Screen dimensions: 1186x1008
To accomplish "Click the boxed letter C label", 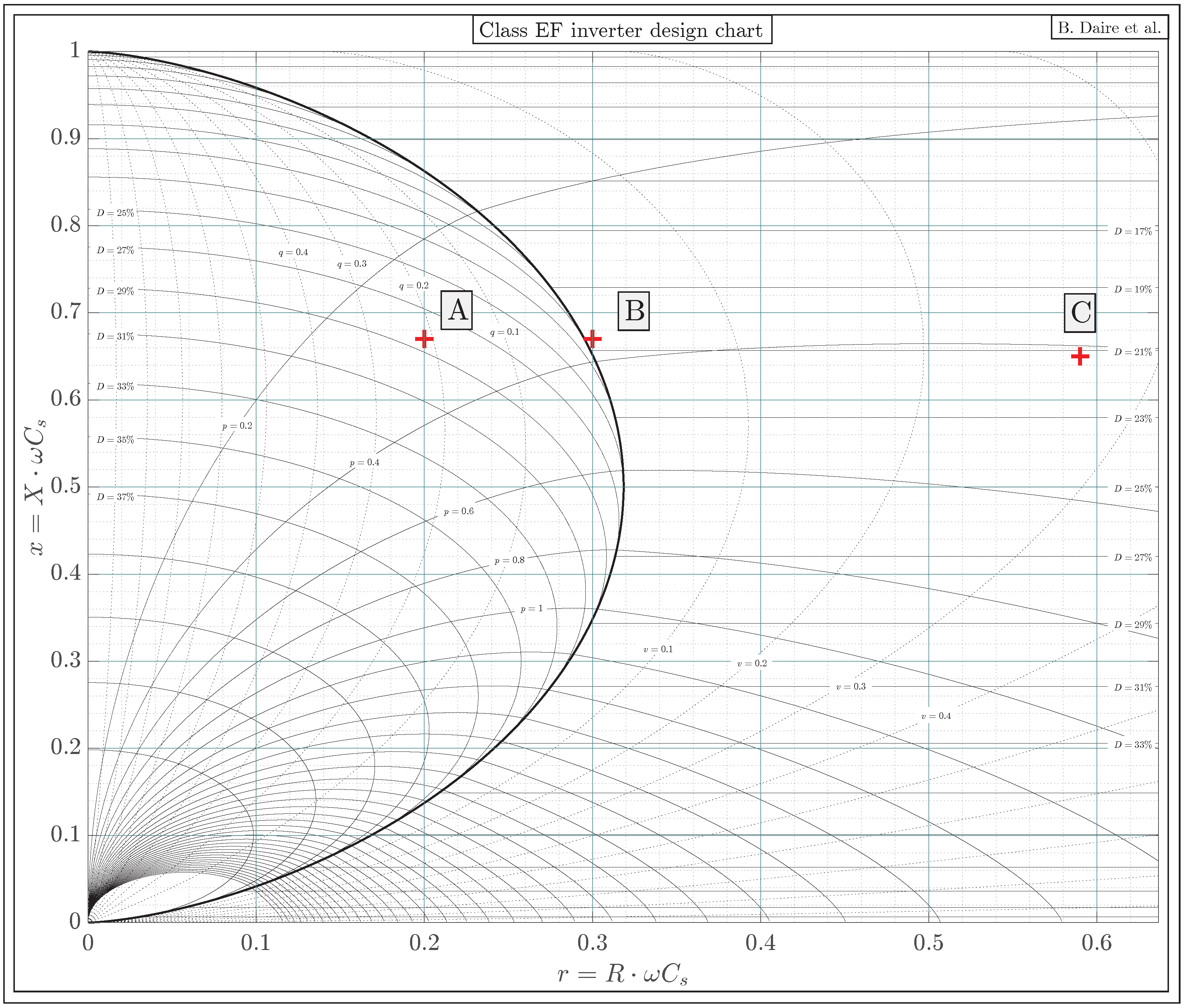I will pos(1080,313).
